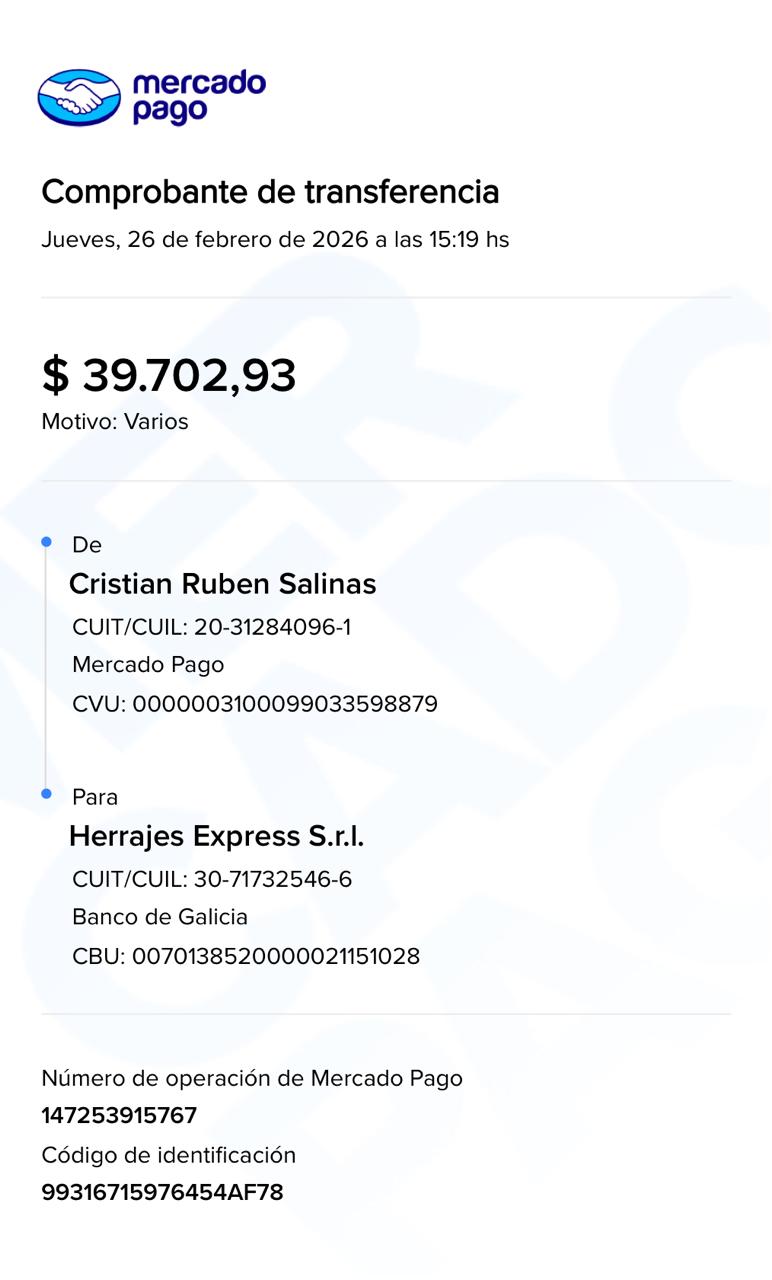
Task: Select identification code 99316715976454AF78
Action: [x=162, y=1193]
